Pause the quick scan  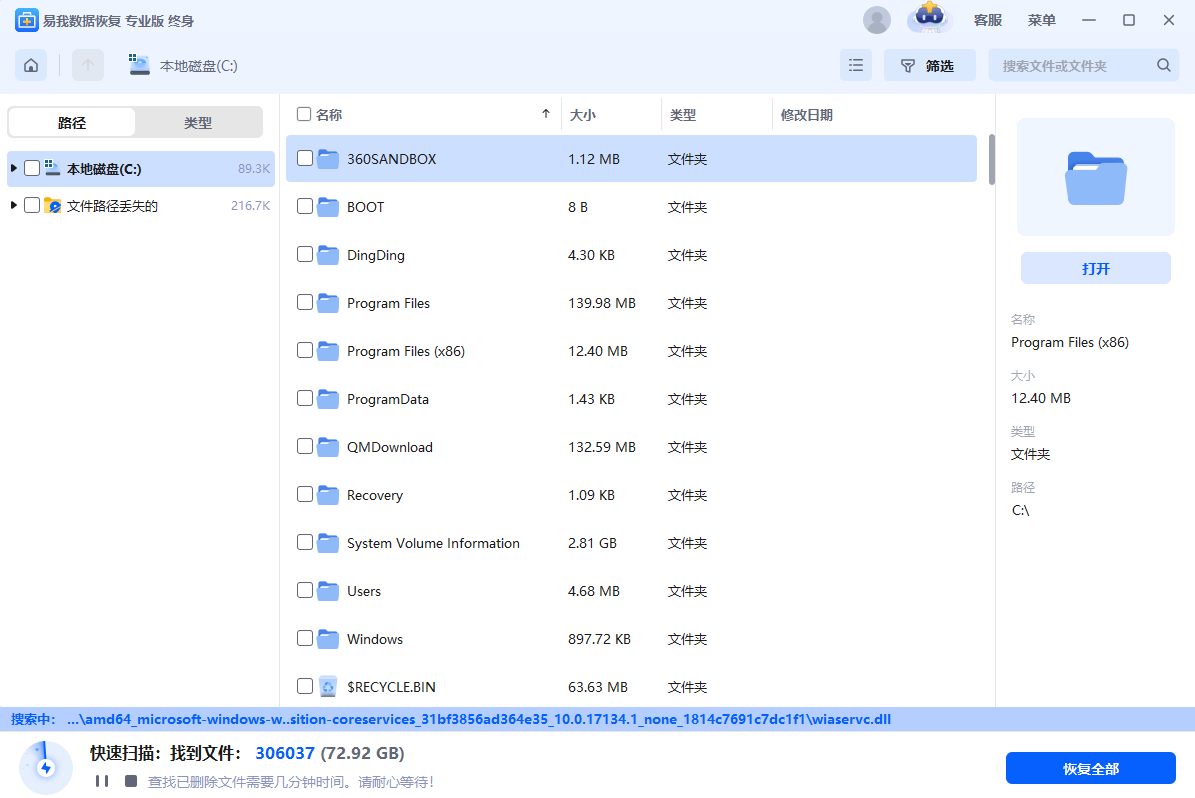(101, 781)
